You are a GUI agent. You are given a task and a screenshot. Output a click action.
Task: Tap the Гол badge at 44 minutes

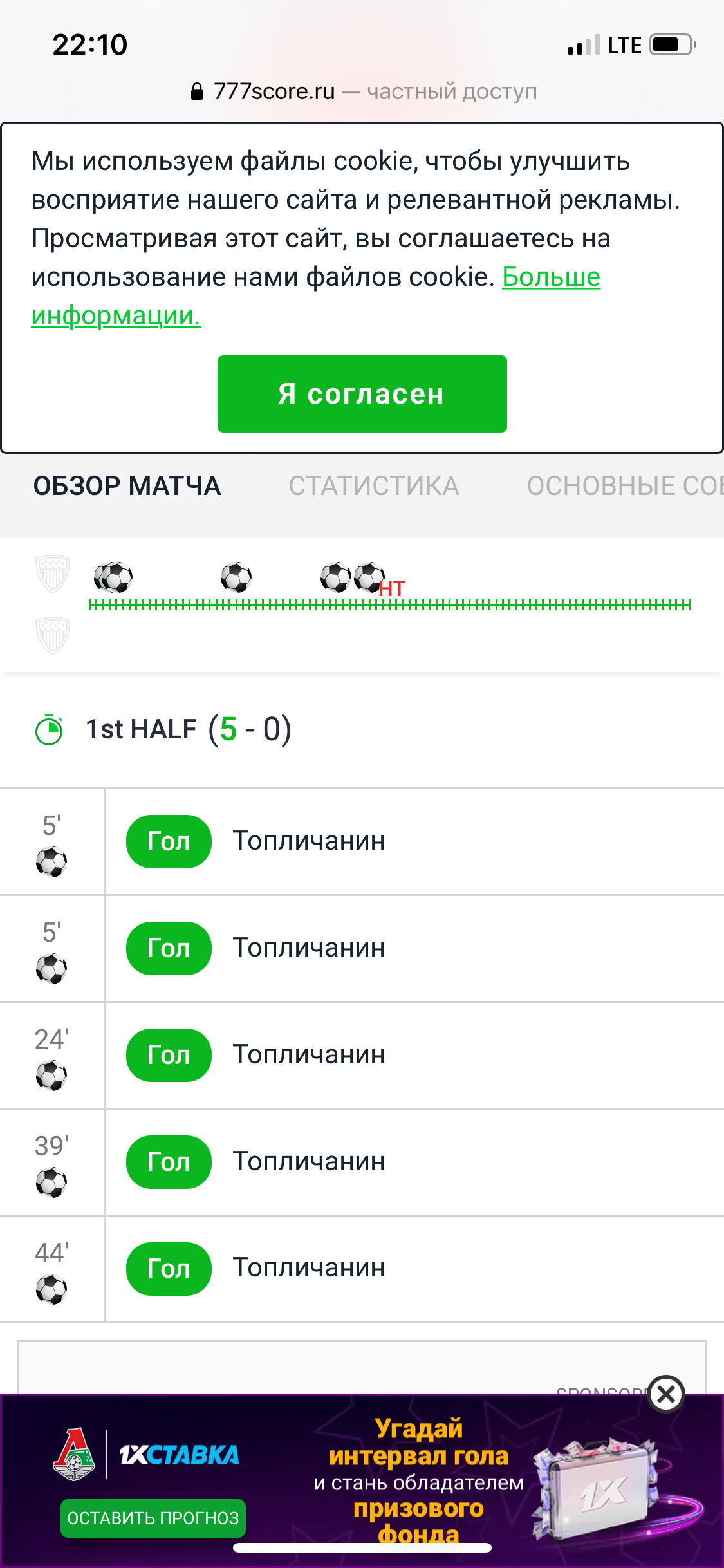[x=169, y=1268]
